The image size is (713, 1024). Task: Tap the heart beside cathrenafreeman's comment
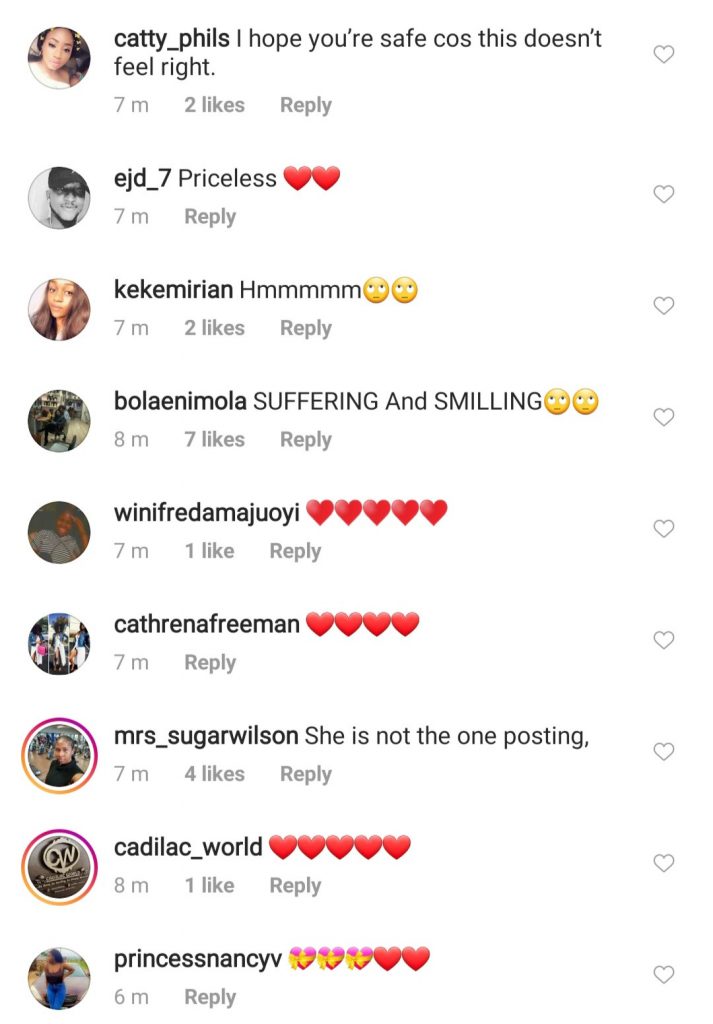coord(664,640)
